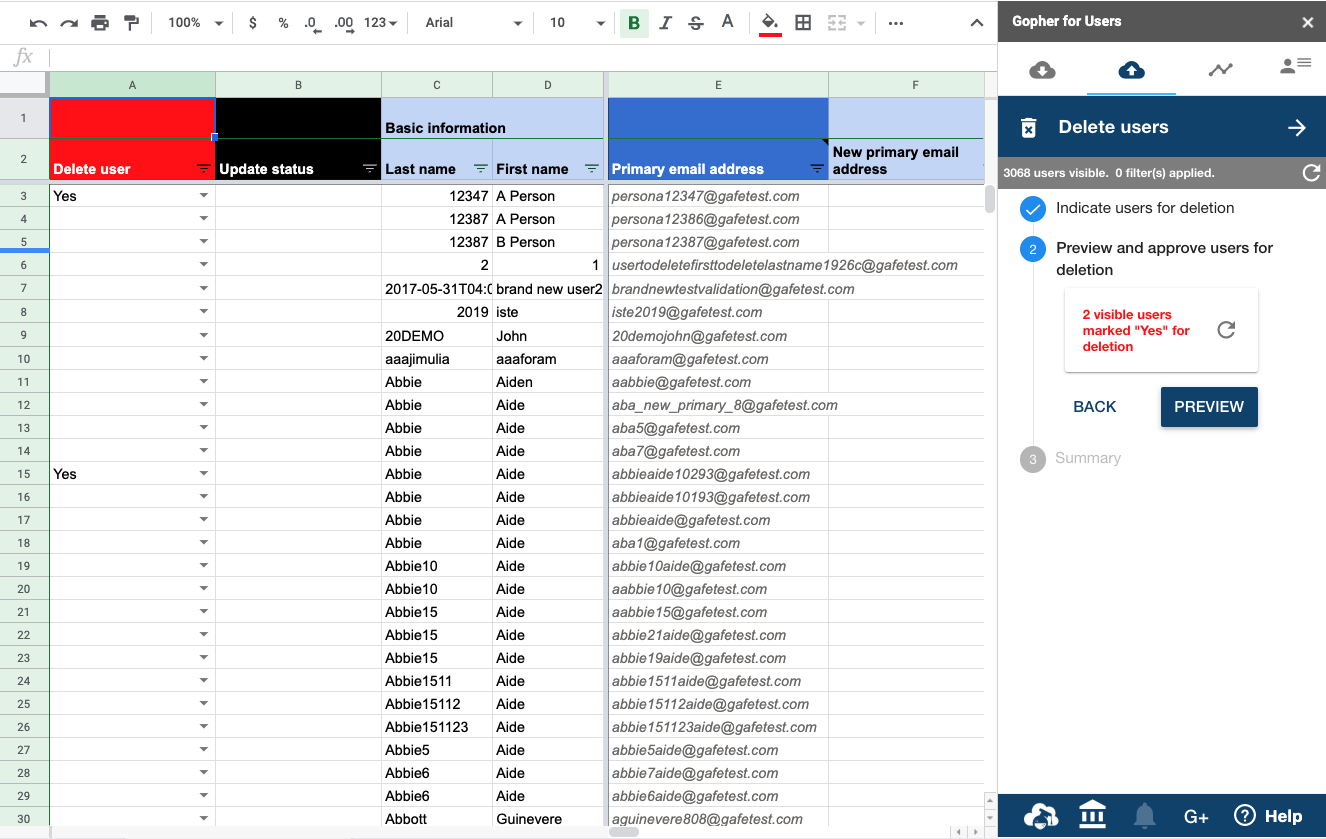
Task: Click the BACK button
Action: 1094,407
